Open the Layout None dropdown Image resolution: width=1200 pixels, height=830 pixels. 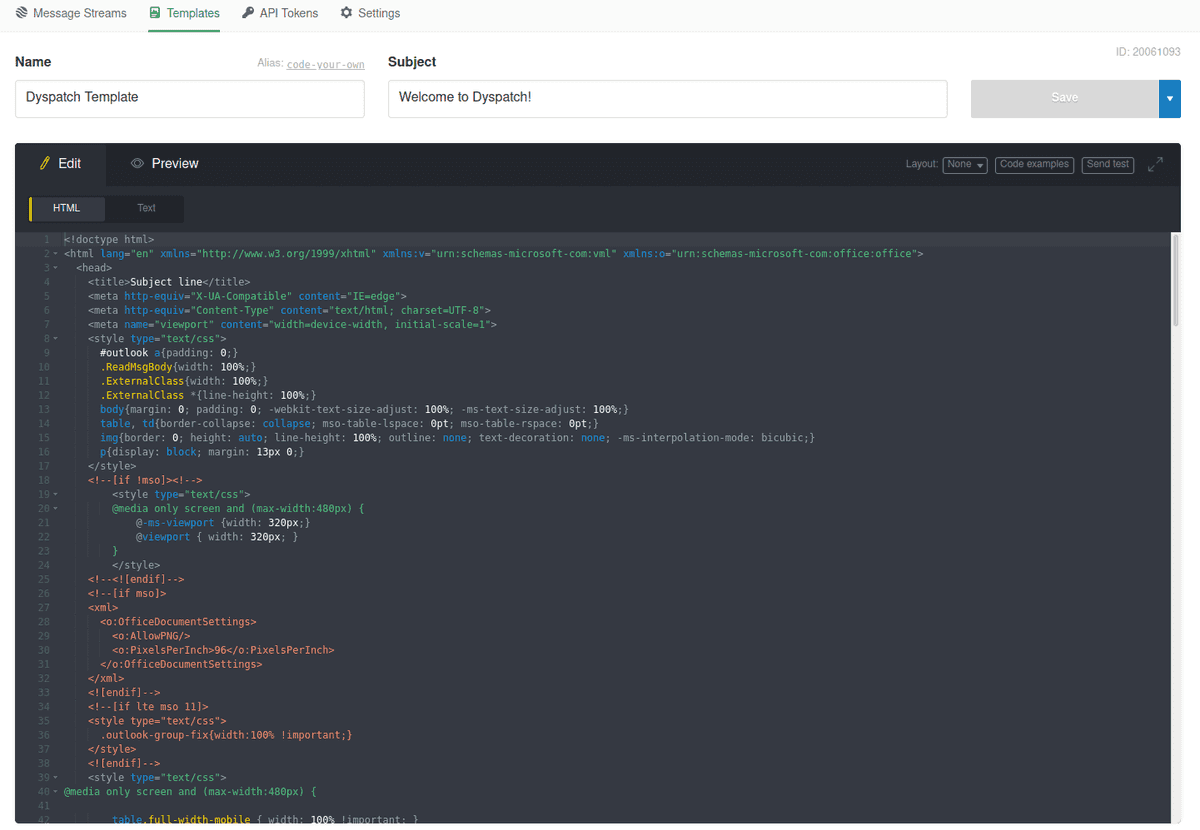pyautogui.click(x=965, y=164)
